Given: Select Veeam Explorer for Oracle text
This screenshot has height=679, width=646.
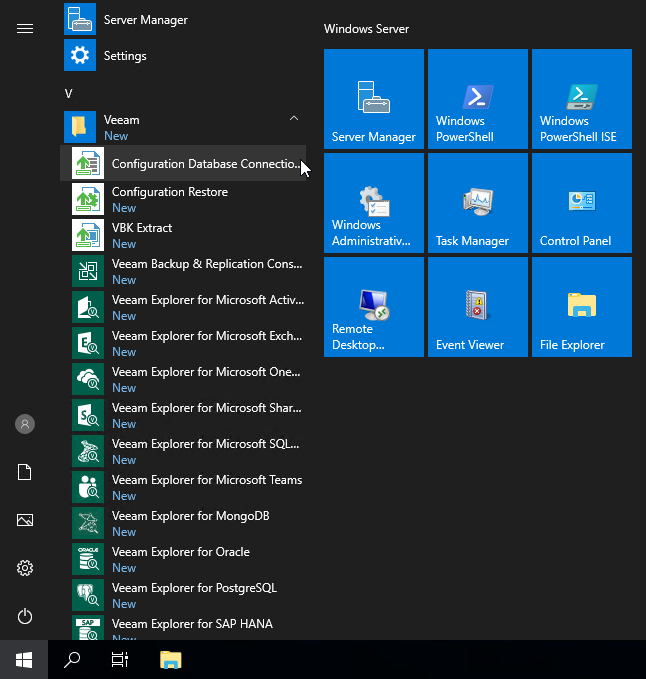Looking at the screenshot, I should pyautogui.click(x=181, y=552).
